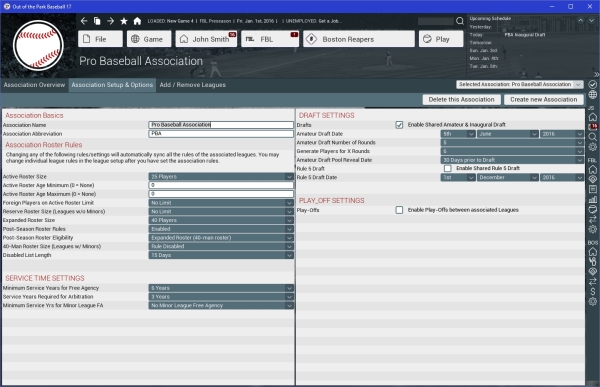Viewport: 600px width, 387px height.
Task: Open the Selected Association dropdown
Action: 519,84
